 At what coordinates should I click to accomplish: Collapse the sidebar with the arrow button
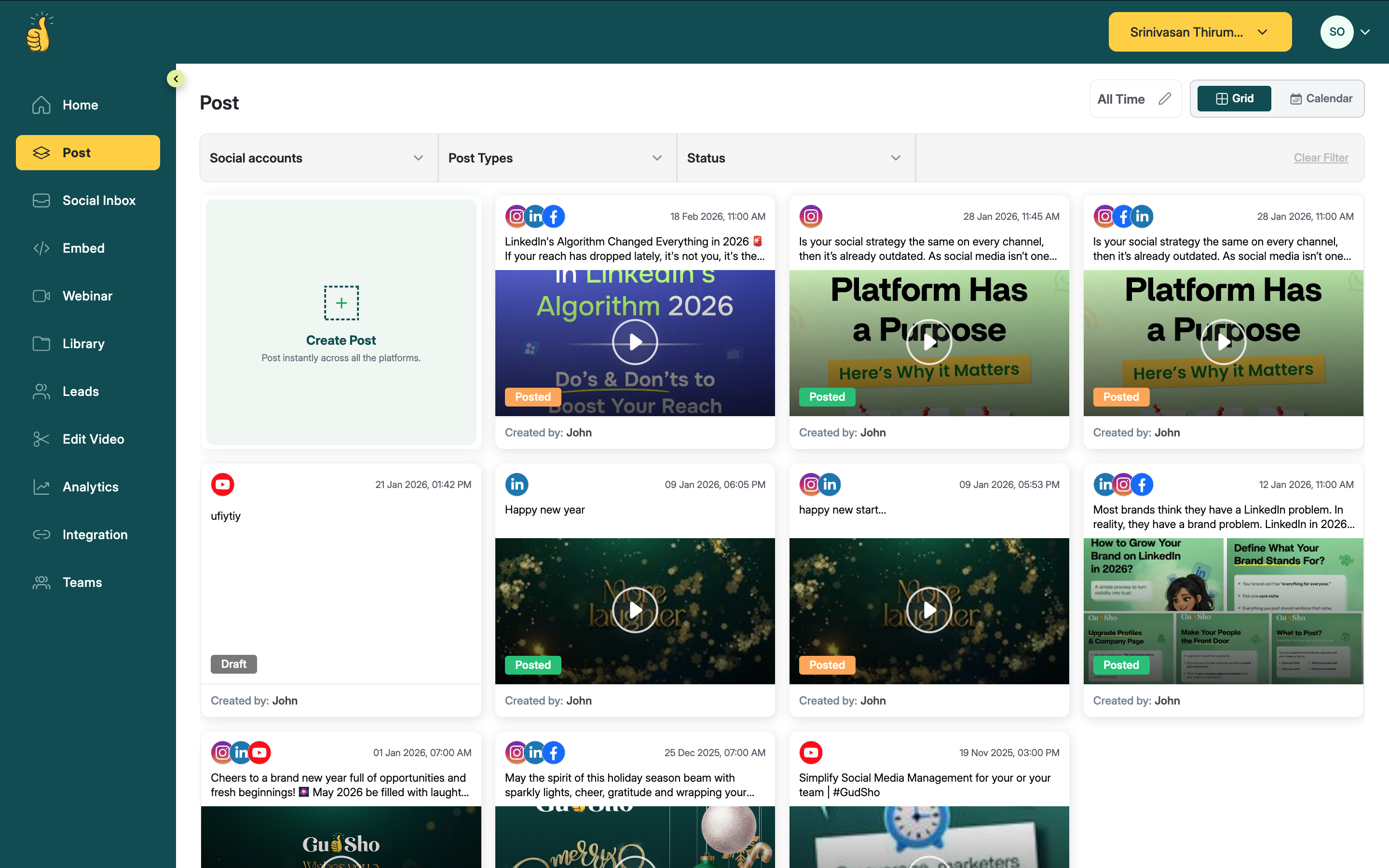[176, 79]
